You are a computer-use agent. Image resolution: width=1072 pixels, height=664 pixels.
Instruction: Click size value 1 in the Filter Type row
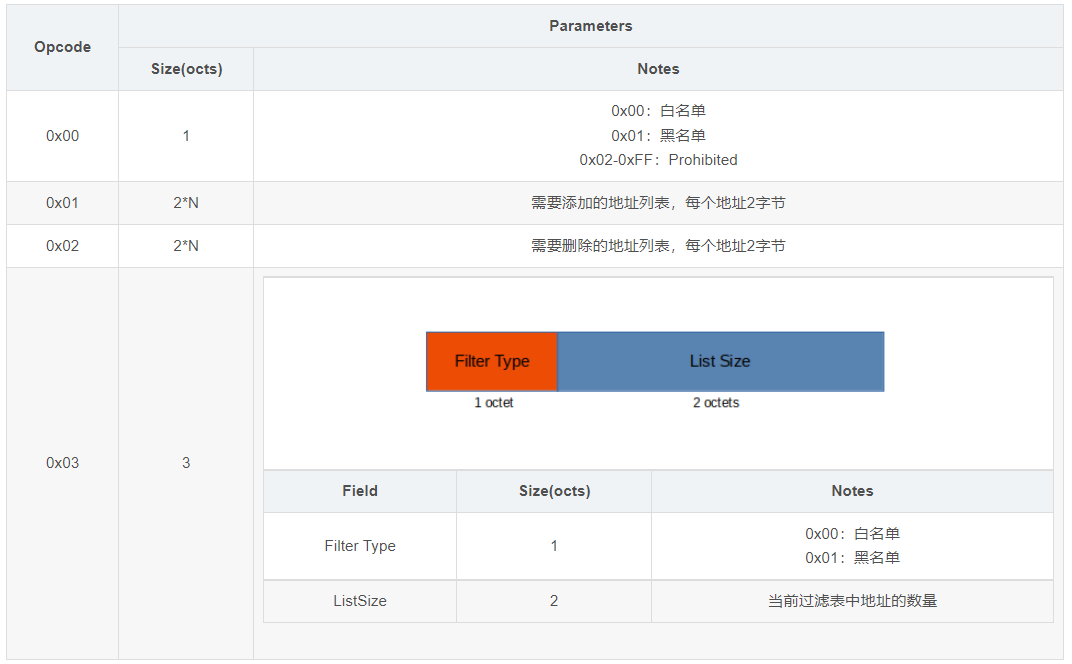coord(554,546)
